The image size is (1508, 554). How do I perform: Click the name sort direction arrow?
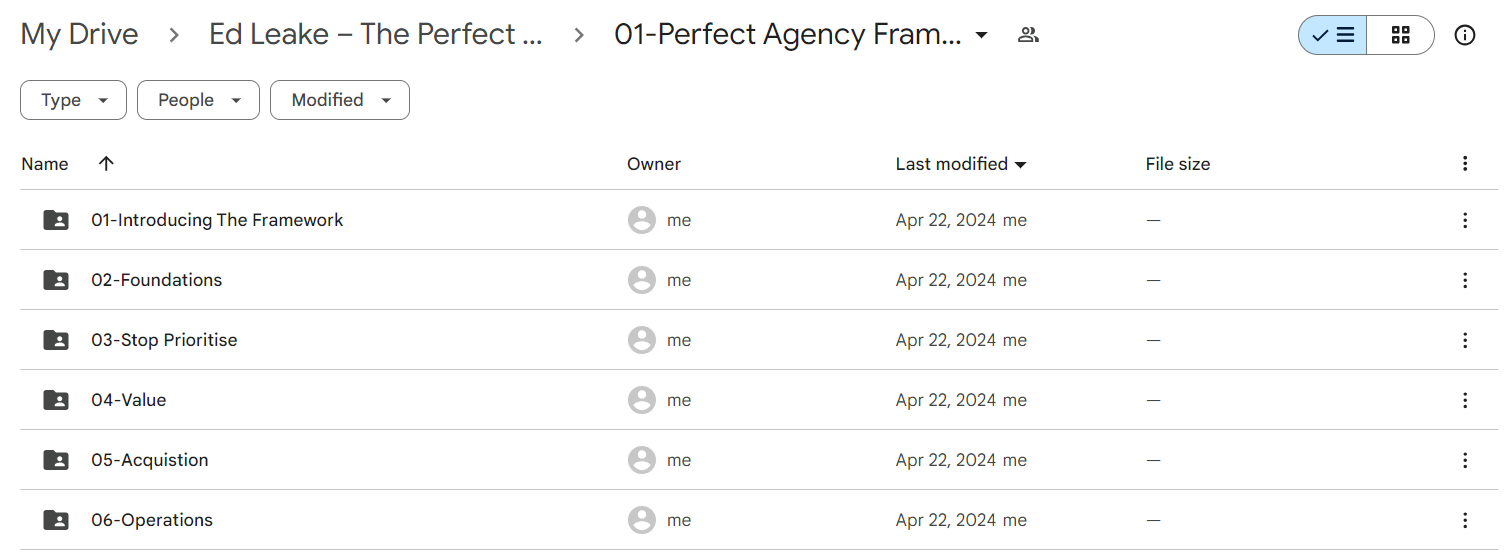pos(106,164)
